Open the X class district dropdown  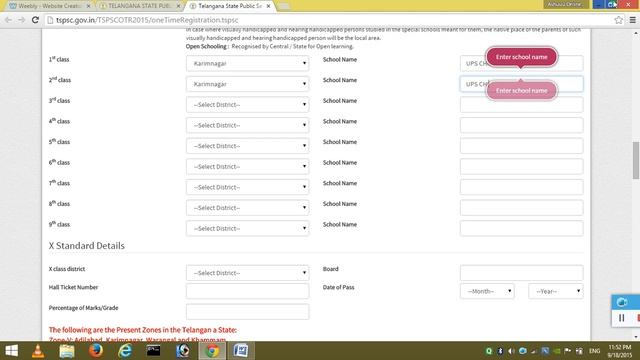[247, 273]
